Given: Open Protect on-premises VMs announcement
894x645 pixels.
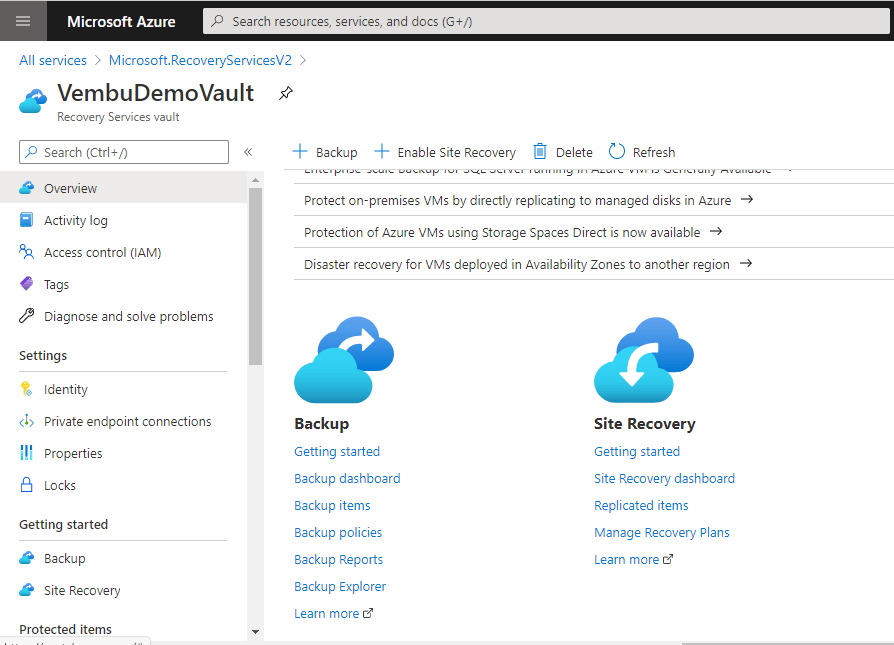Looking at the screenshot, I should (x=517, y=201).
